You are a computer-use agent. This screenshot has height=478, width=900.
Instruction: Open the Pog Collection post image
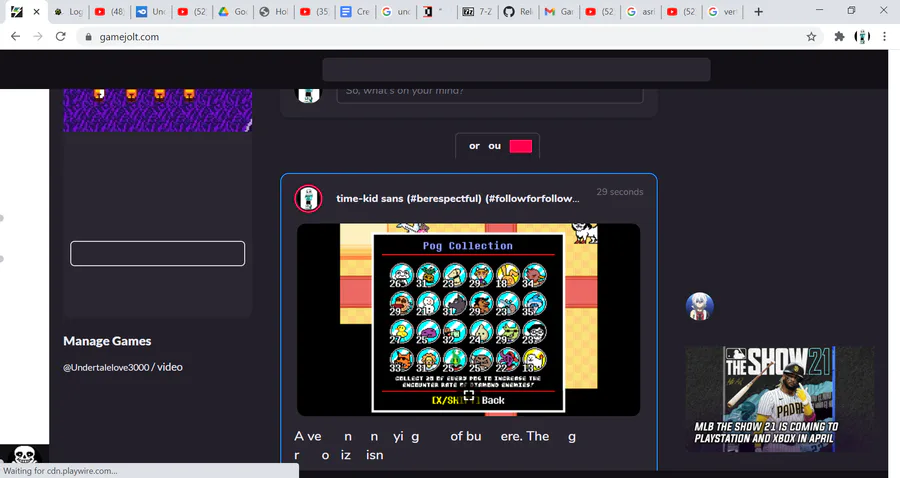[468, 320]
